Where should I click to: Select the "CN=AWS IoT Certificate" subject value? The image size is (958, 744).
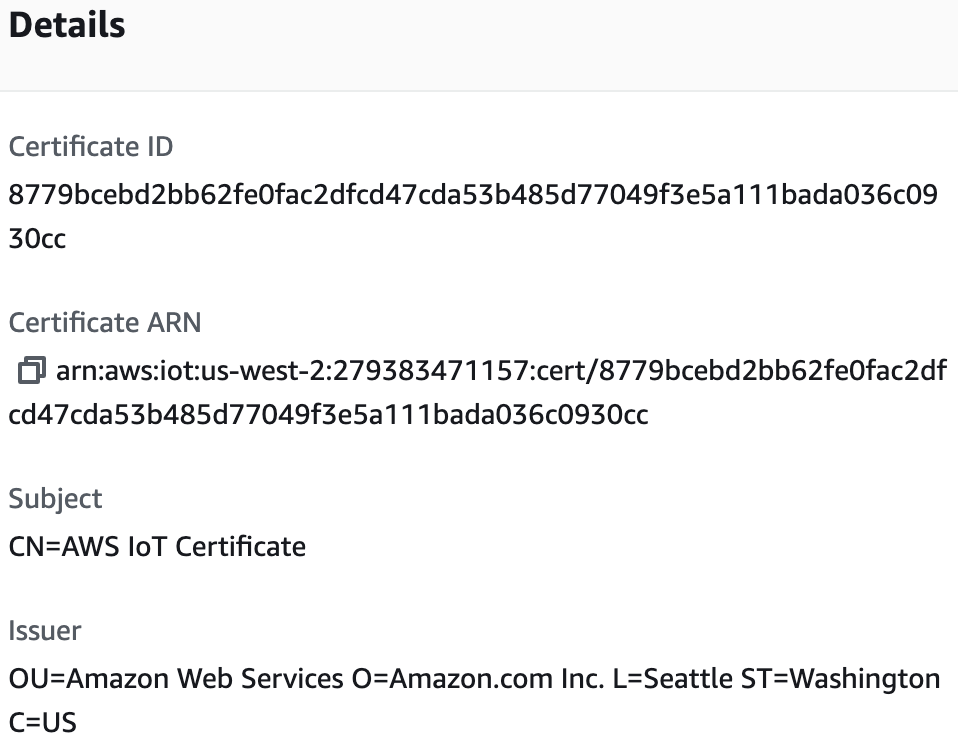coord(157,546)
